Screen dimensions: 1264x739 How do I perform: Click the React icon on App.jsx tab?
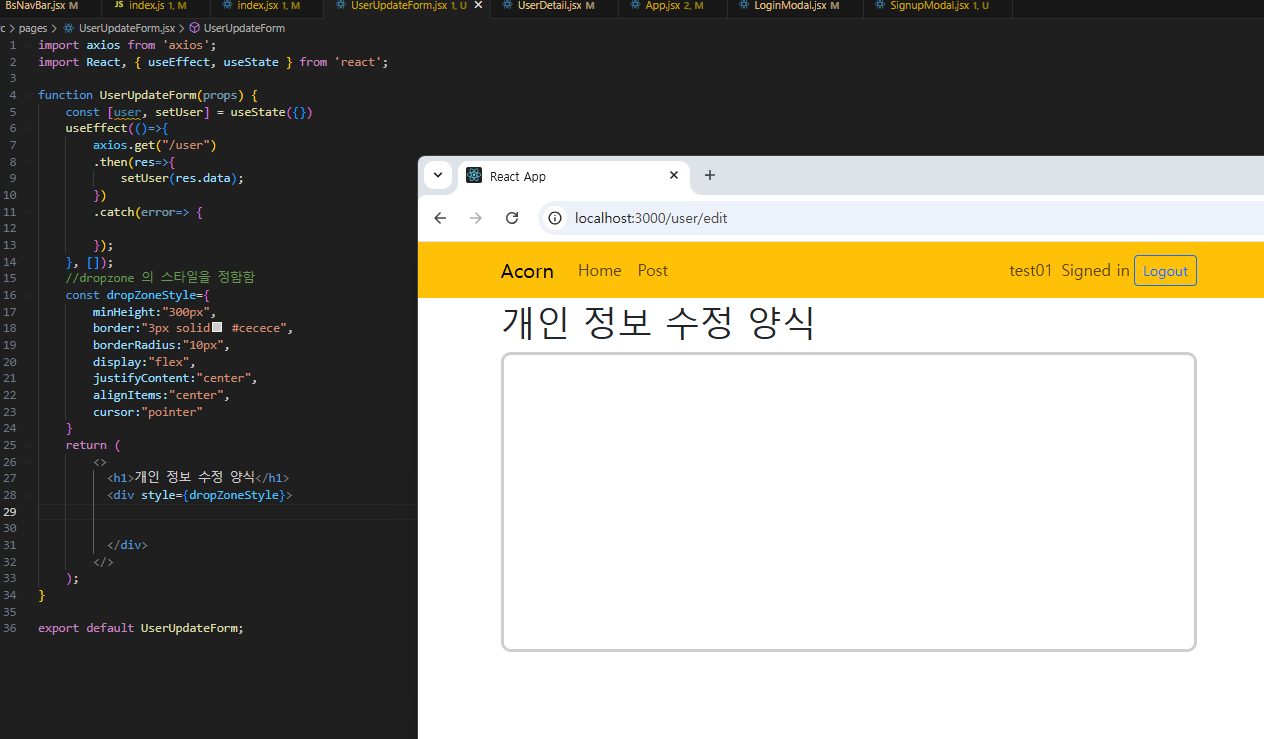pos(635,6)
